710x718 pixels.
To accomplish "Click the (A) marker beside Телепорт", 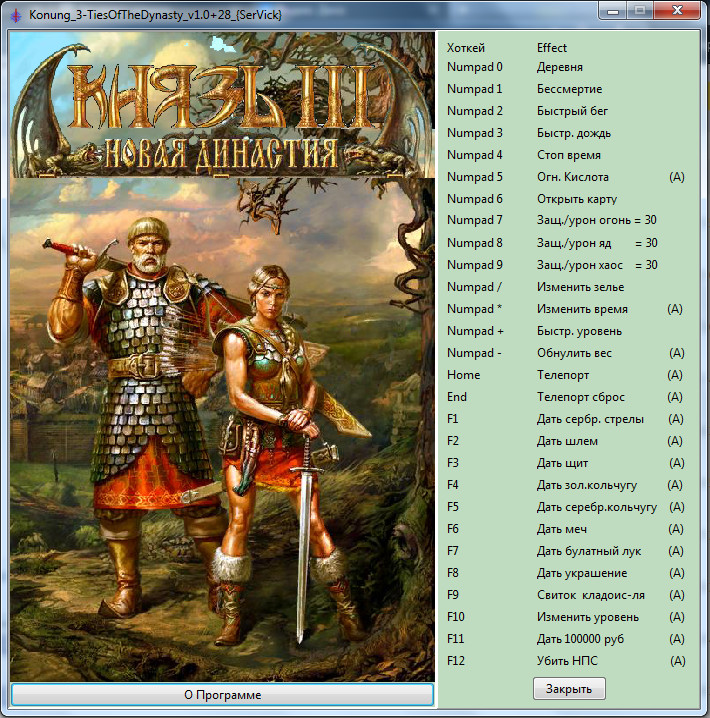I will tap(675, 375).
